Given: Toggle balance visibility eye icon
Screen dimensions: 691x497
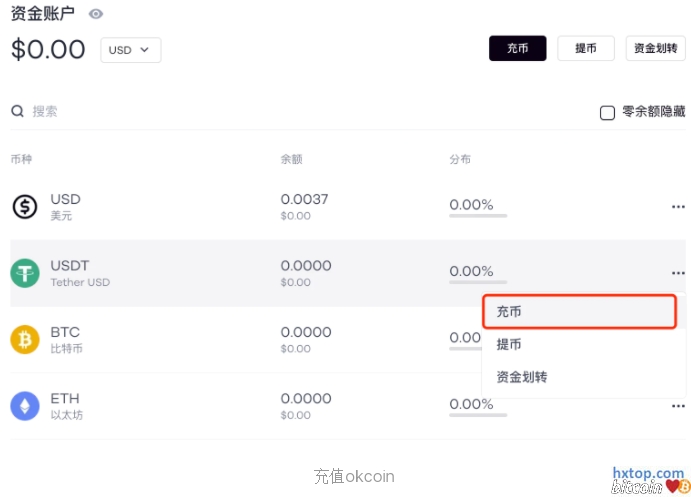Looking at the screenshot, I should 96,14.
